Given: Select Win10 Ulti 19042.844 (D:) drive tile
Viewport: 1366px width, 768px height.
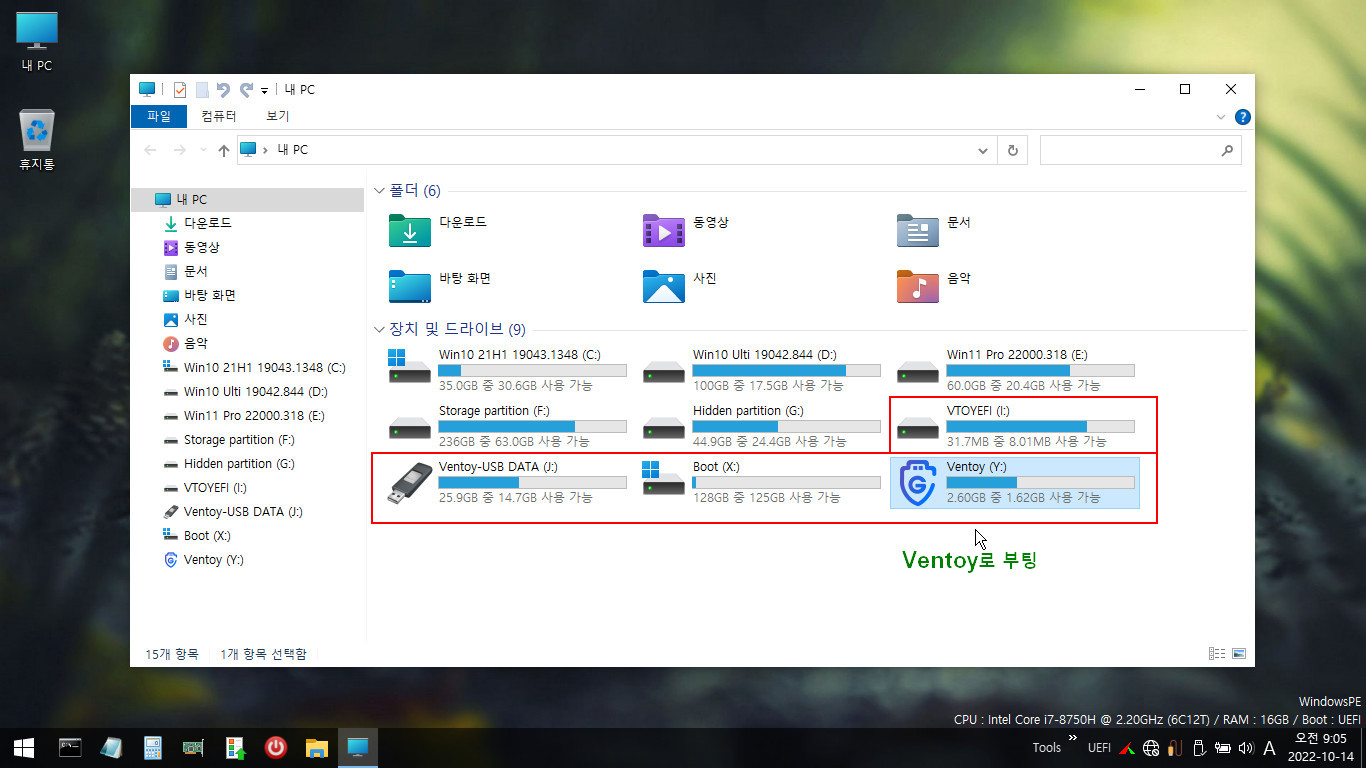Looking at the screenshot, I should [x=763, y=370].
